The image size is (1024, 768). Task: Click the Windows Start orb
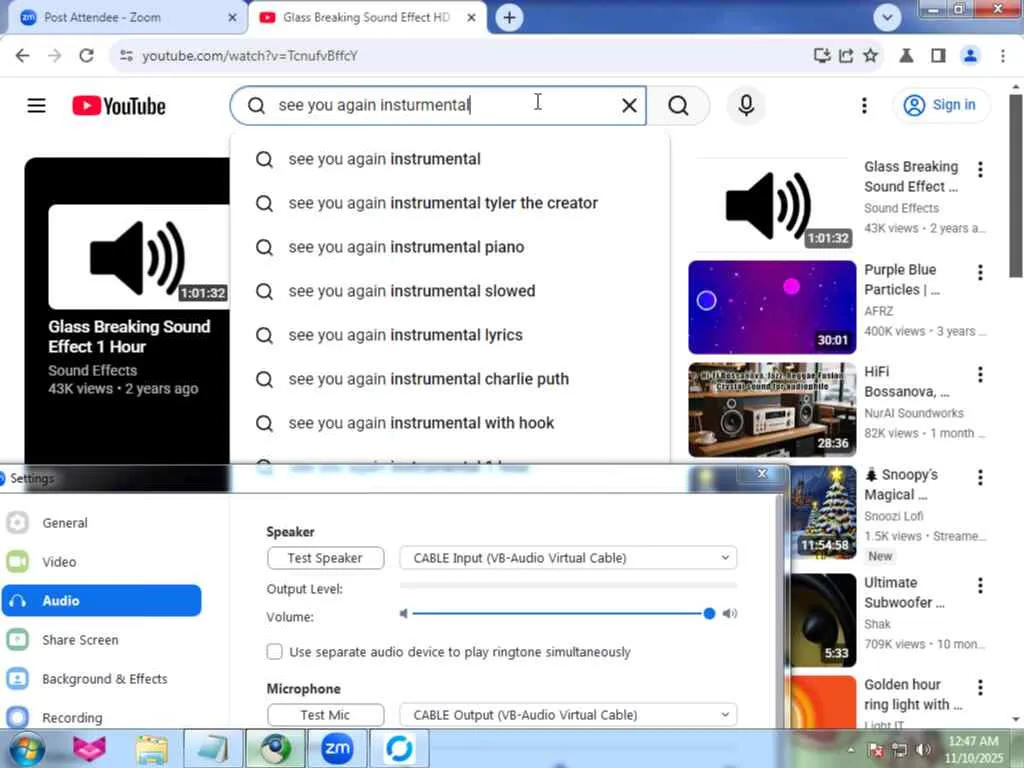27,749
